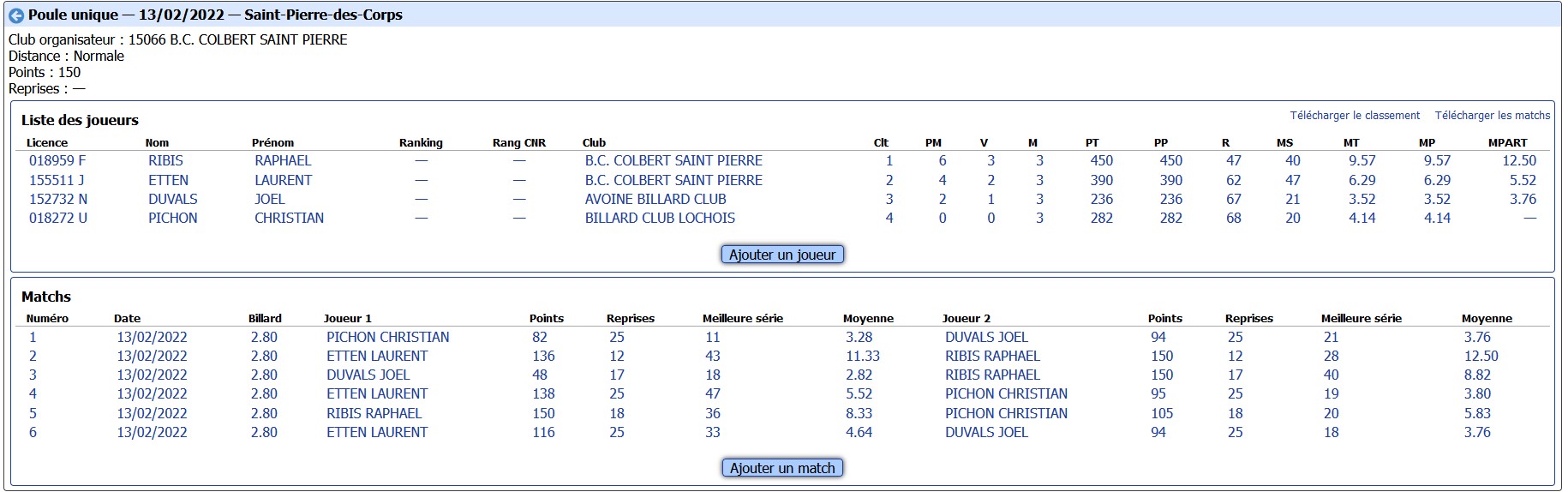
Task: Click the Licence column header
Action: pyautogui.click(x=46, y=143)
